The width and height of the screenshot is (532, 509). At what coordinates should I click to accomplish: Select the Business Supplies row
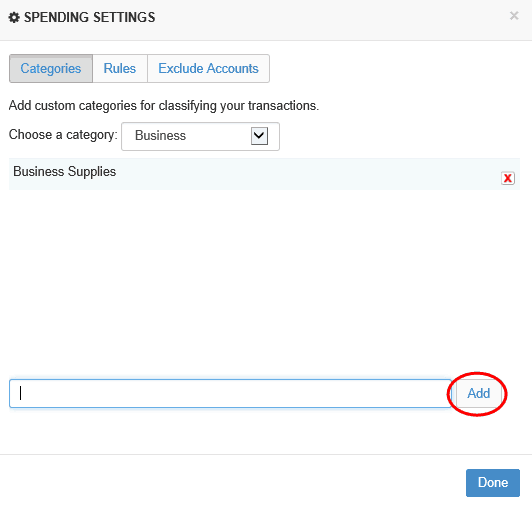264,174
